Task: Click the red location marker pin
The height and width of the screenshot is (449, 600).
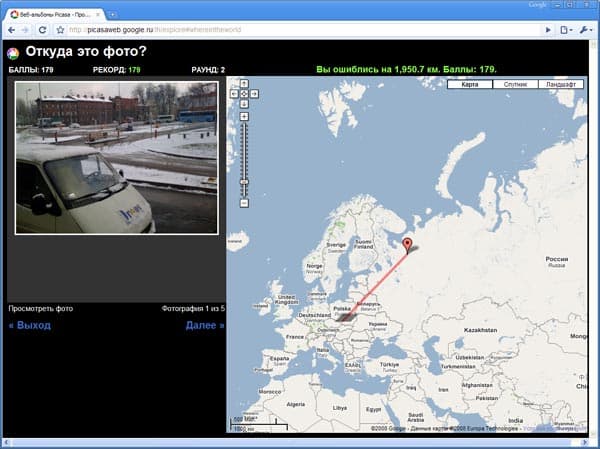Action: [408, 244]
